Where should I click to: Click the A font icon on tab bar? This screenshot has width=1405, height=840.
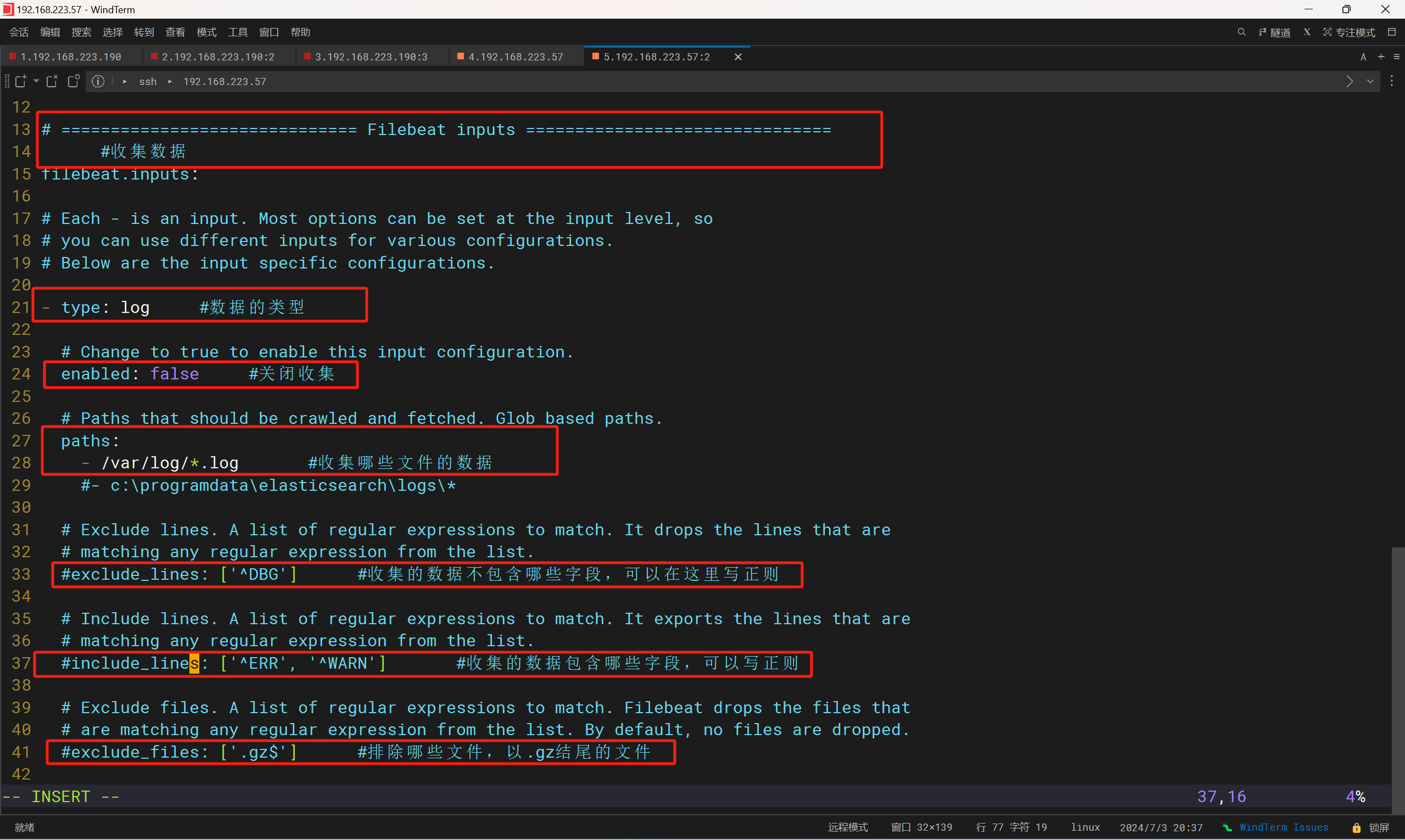coord(1364,57)
